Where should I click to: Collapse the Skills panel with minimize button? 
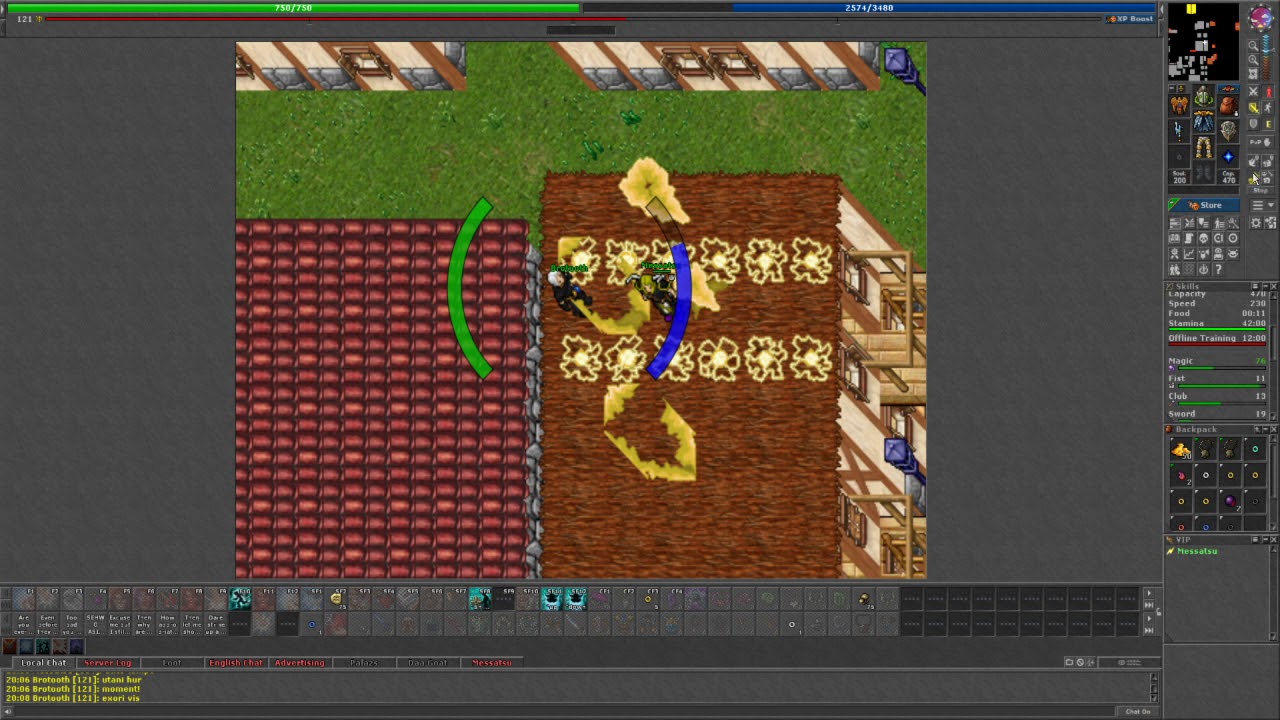[1265, 286]
